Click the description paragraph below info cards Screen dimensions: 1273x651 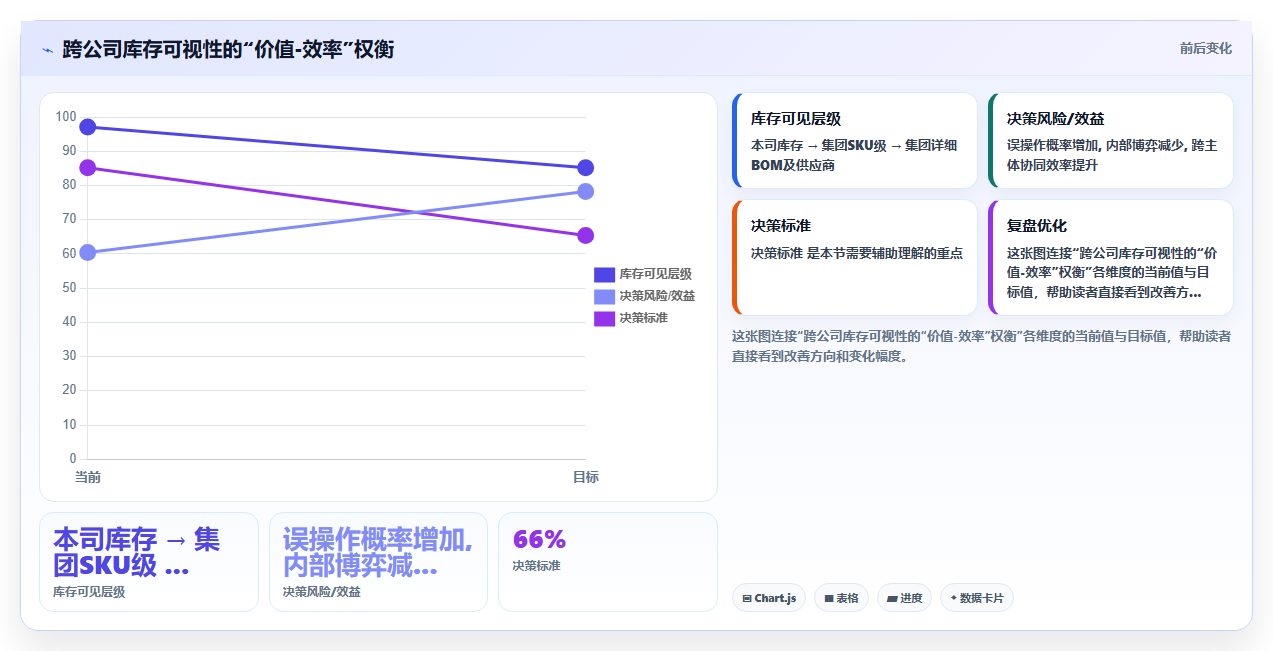(981, 346)
